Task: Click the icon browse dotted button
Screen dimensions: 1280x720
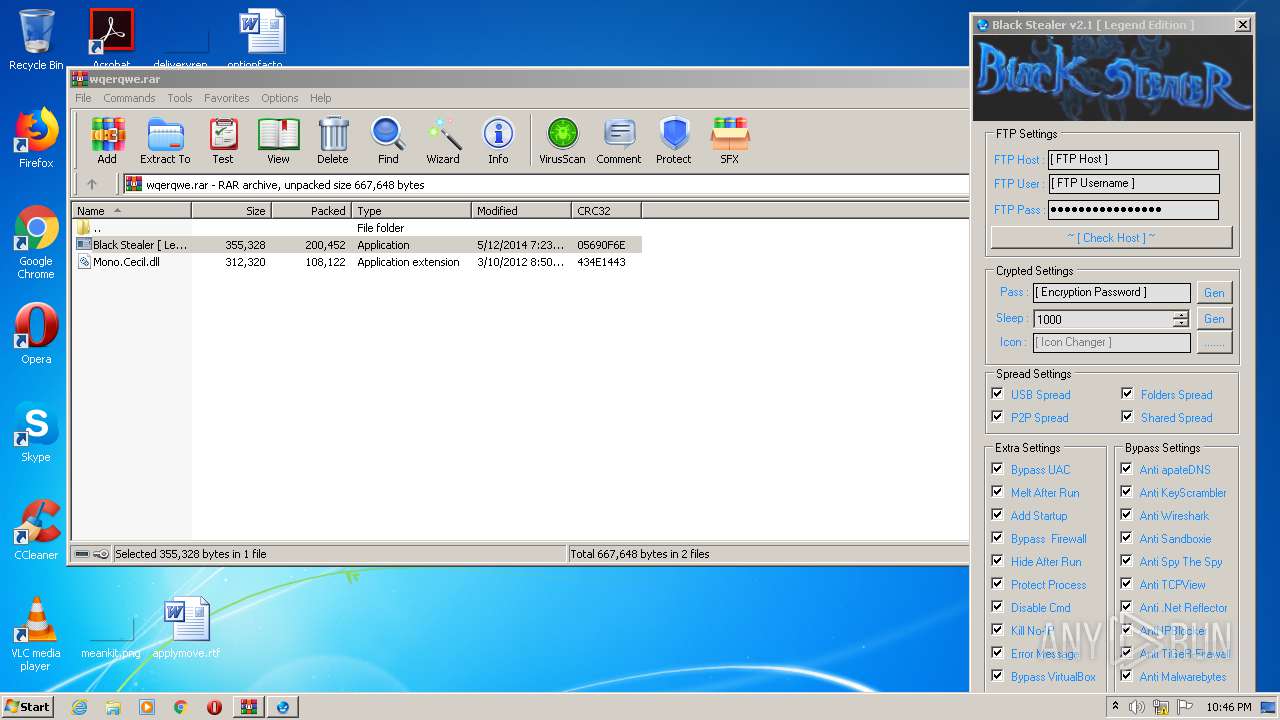Action: (1214, 342)
